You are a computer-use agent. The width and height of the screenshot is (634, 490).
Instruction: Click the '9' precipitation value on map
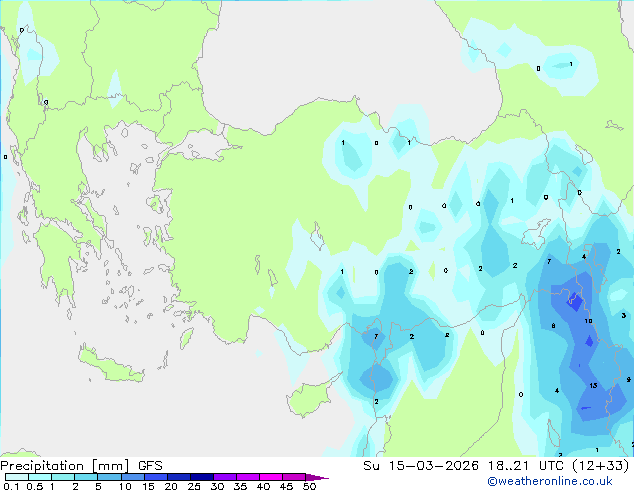[628, 380]
